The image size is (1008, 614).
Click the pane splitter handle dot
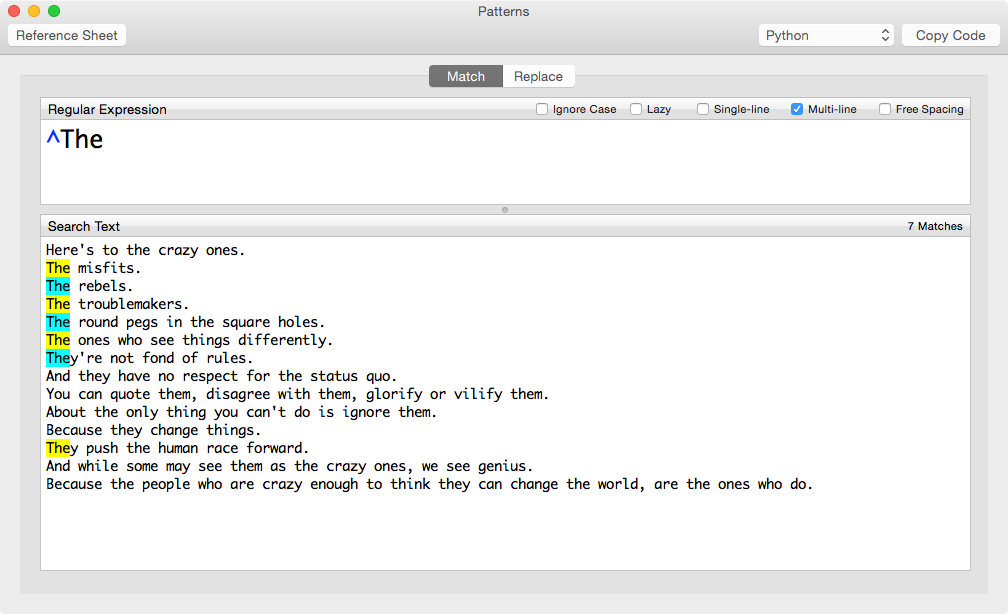505,210
